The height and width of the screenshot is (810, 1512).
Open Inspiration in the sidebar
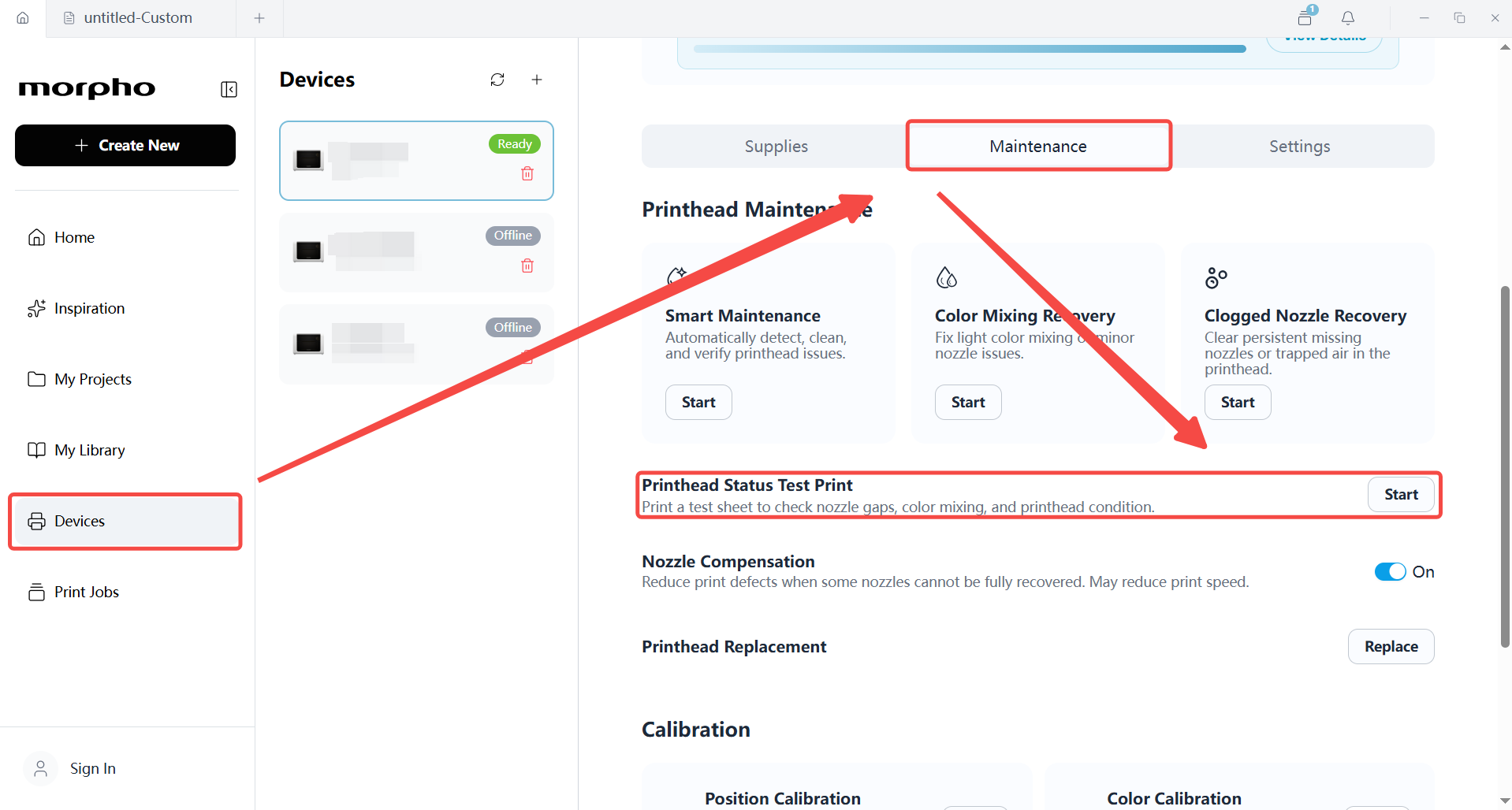[x=126, y=308]
